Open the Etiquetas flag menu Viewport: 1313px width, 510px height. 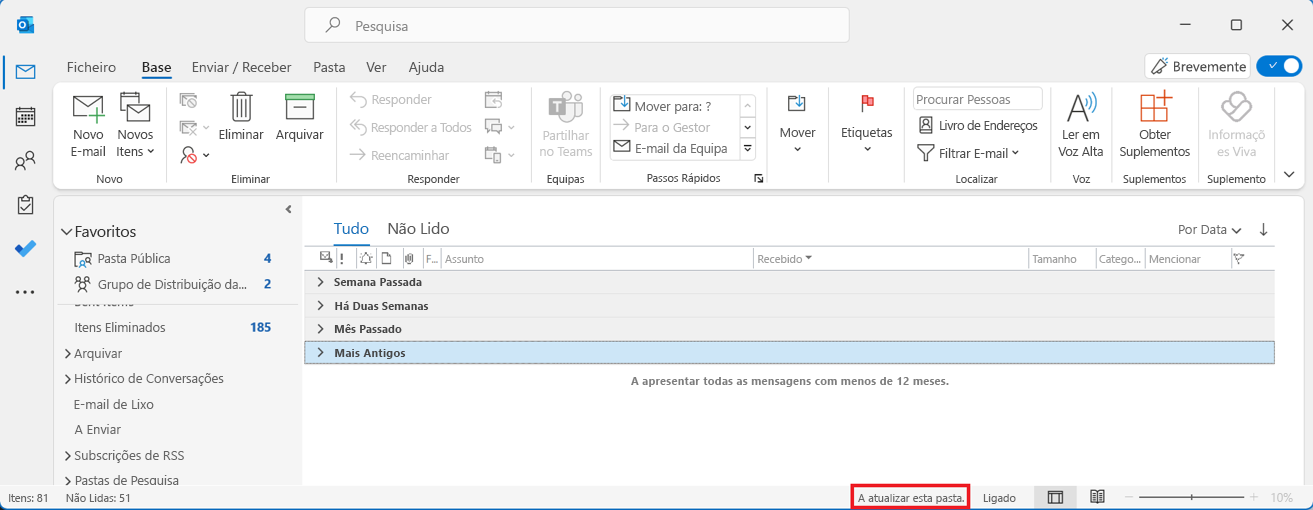point(866,126)
